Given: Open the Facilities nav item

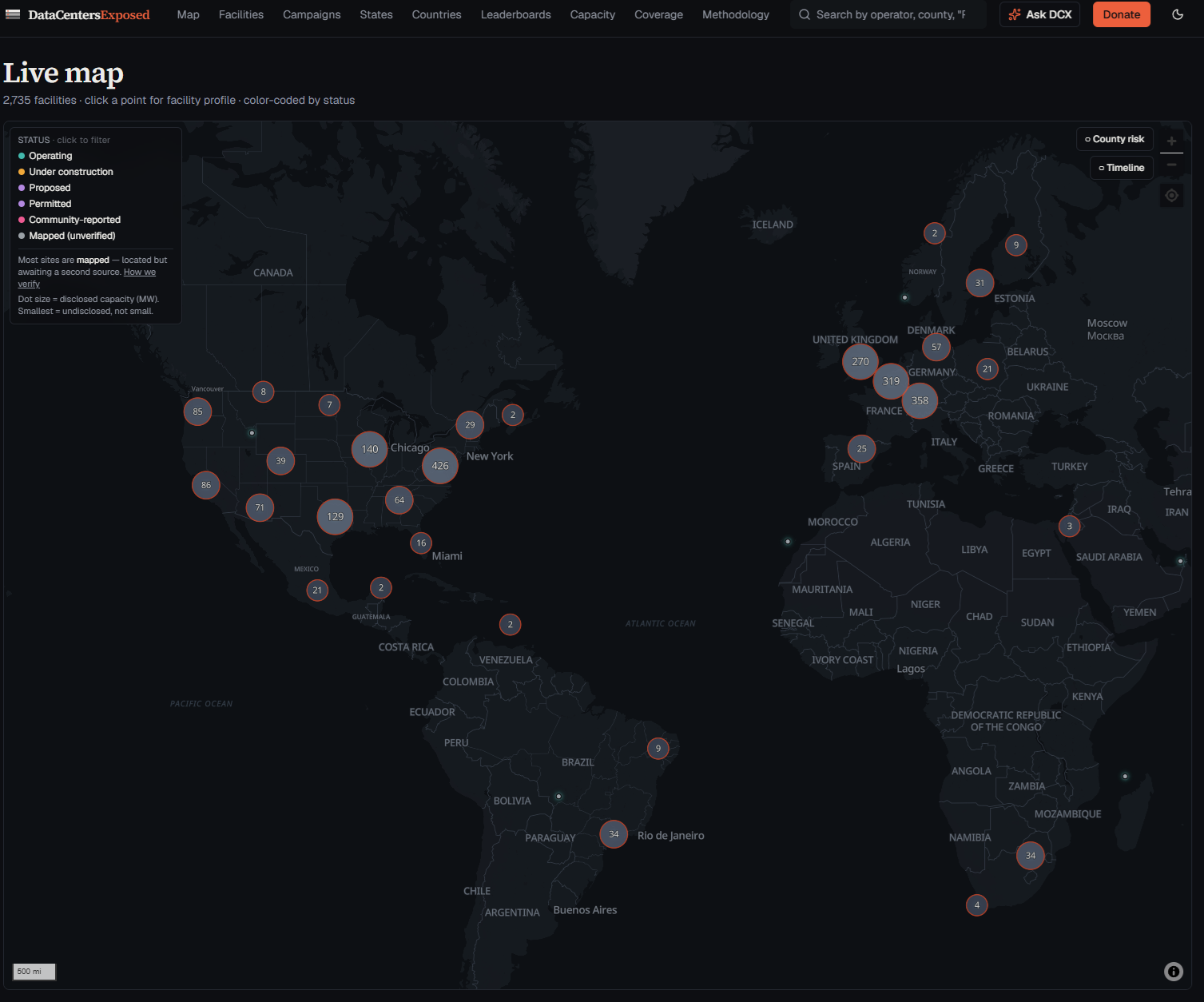Looking at the screenshot, I should click(241, 14).
